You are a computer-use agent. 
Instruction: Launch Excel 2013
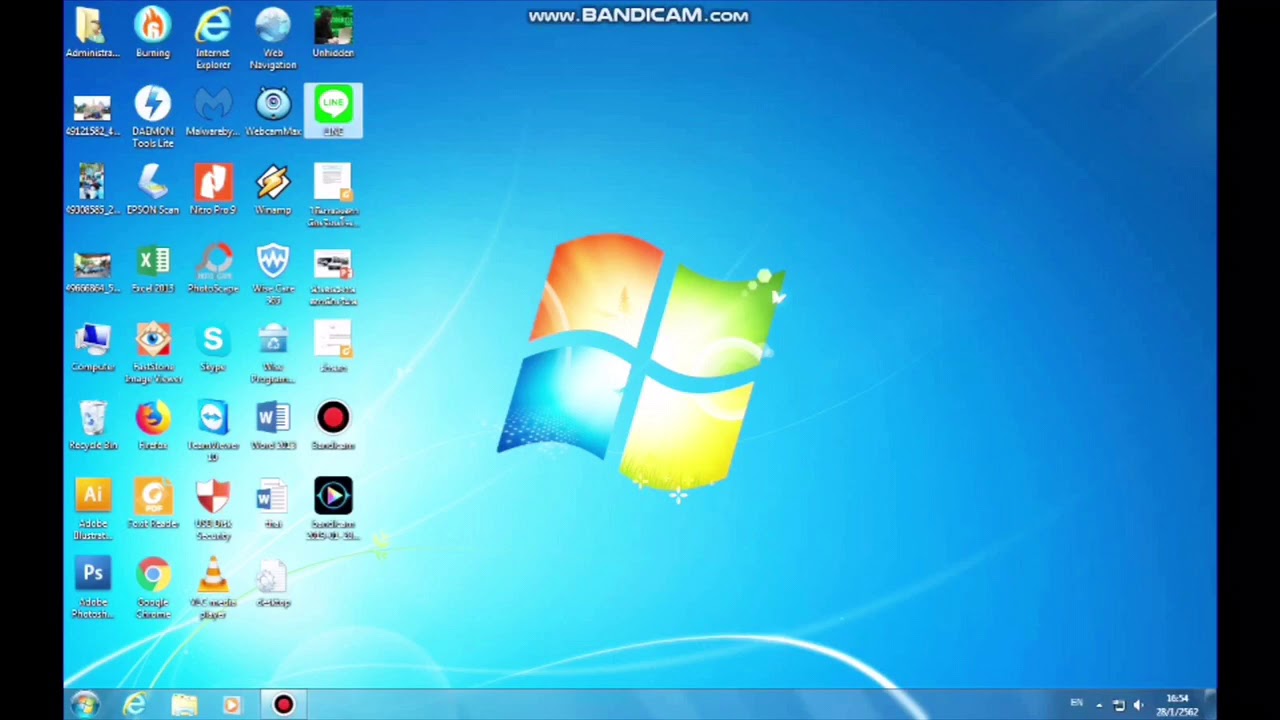pyautogui.click(x=153, y=268)
